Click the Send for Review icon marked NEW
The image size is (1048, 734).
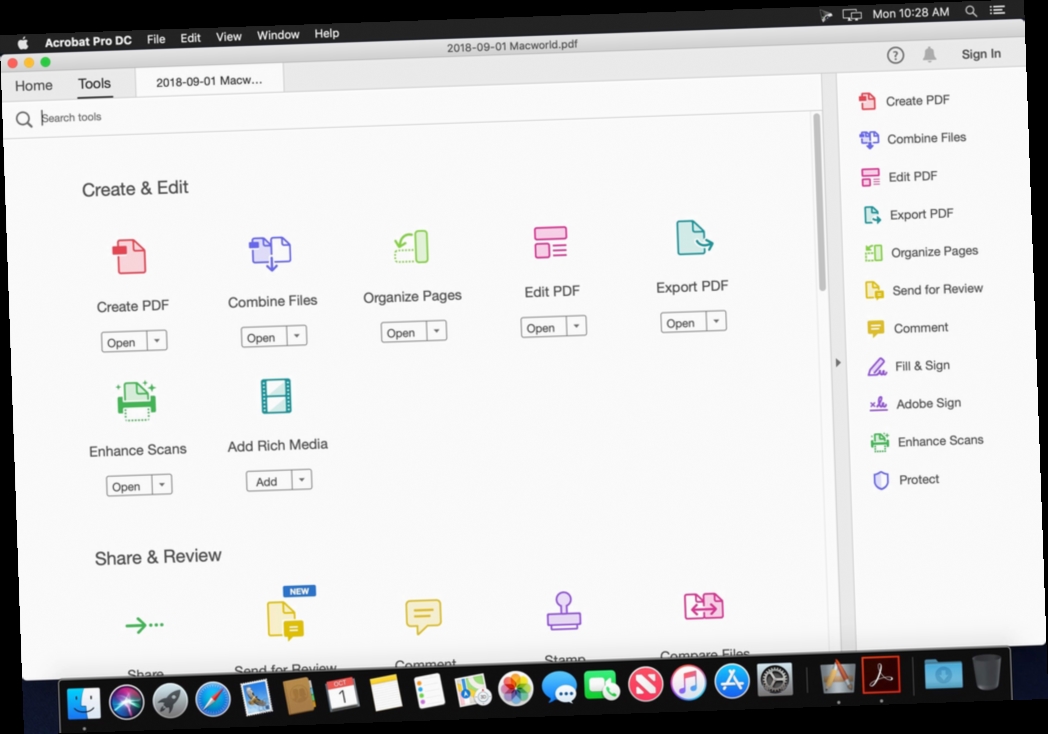285,620
